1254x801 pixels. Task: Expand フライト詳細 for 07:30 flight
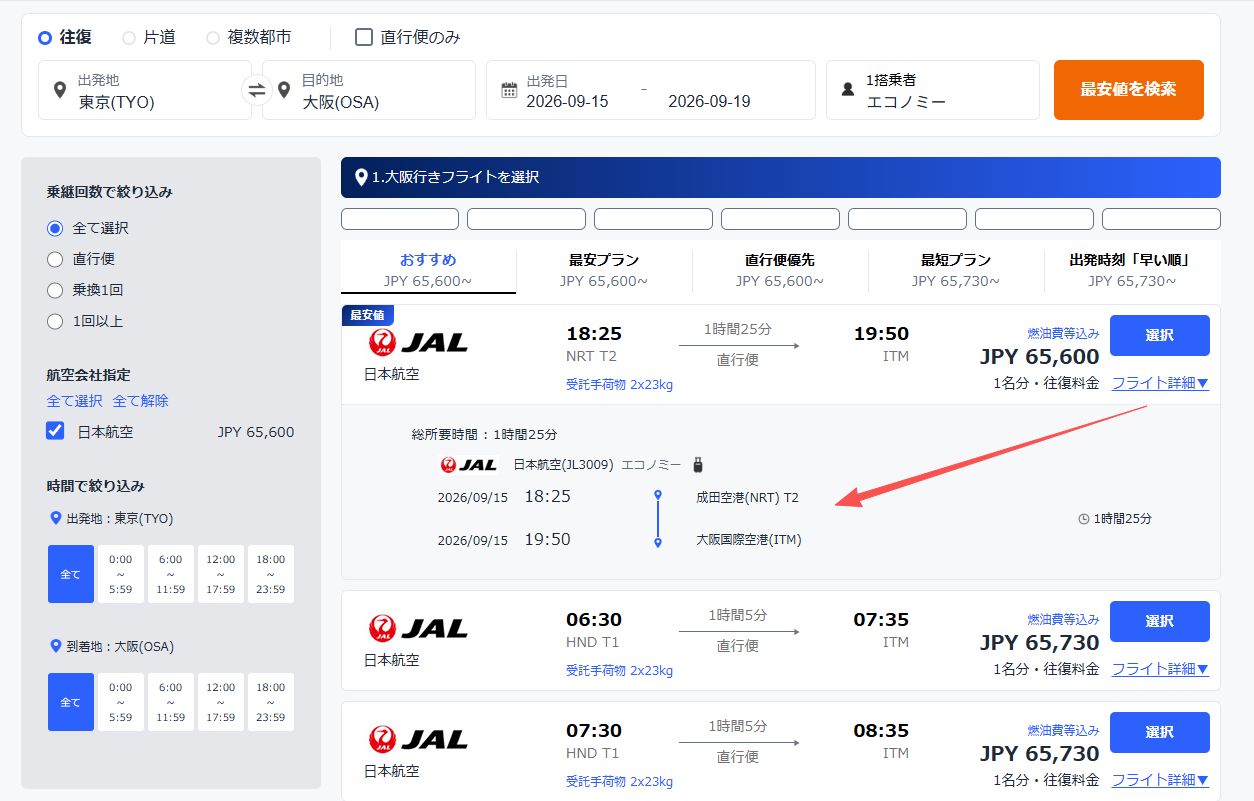pos(1160,779)
